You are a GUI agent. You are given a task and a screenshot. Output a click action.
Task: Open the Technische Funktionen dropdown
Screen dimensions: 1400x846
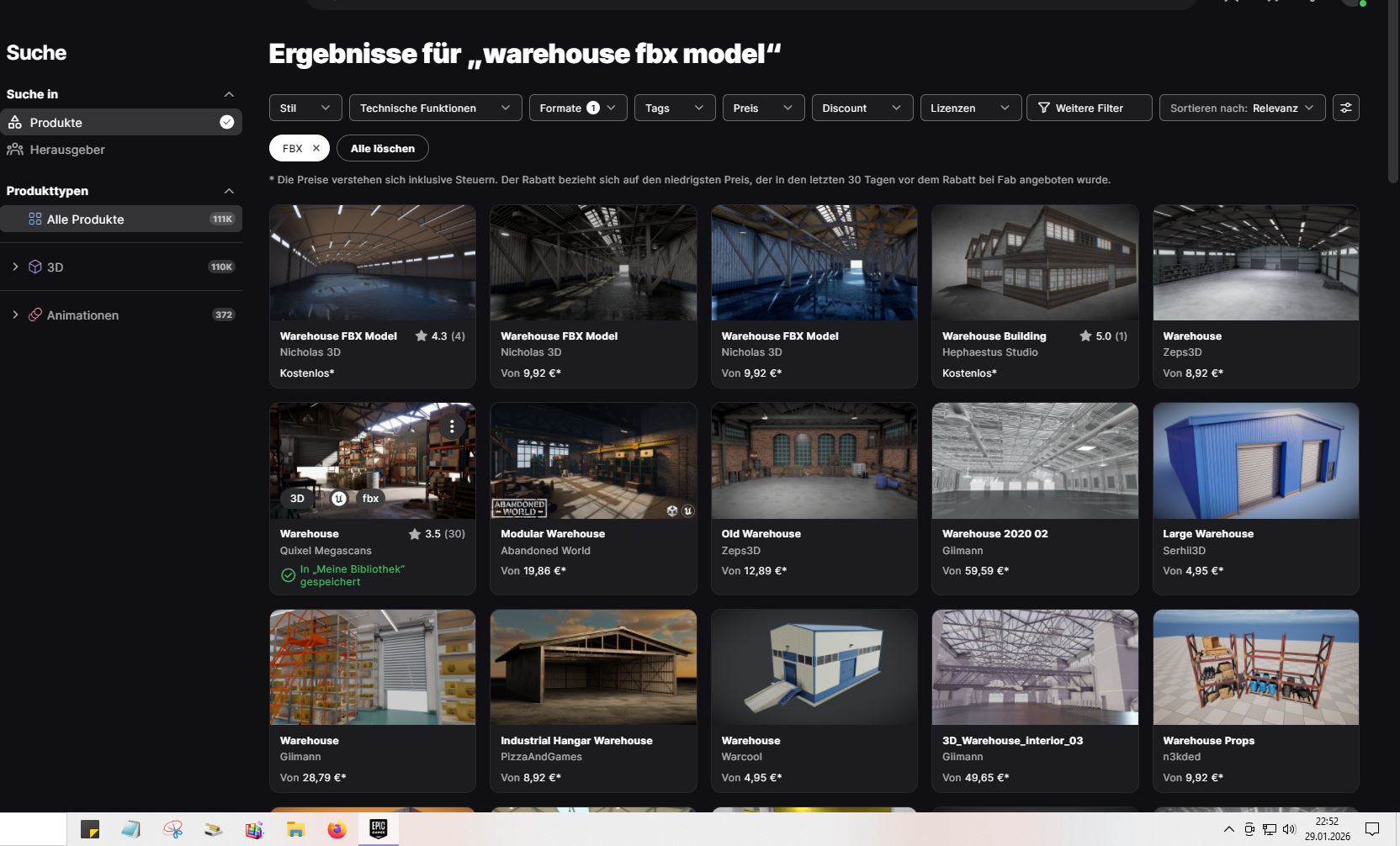point(435,108)
